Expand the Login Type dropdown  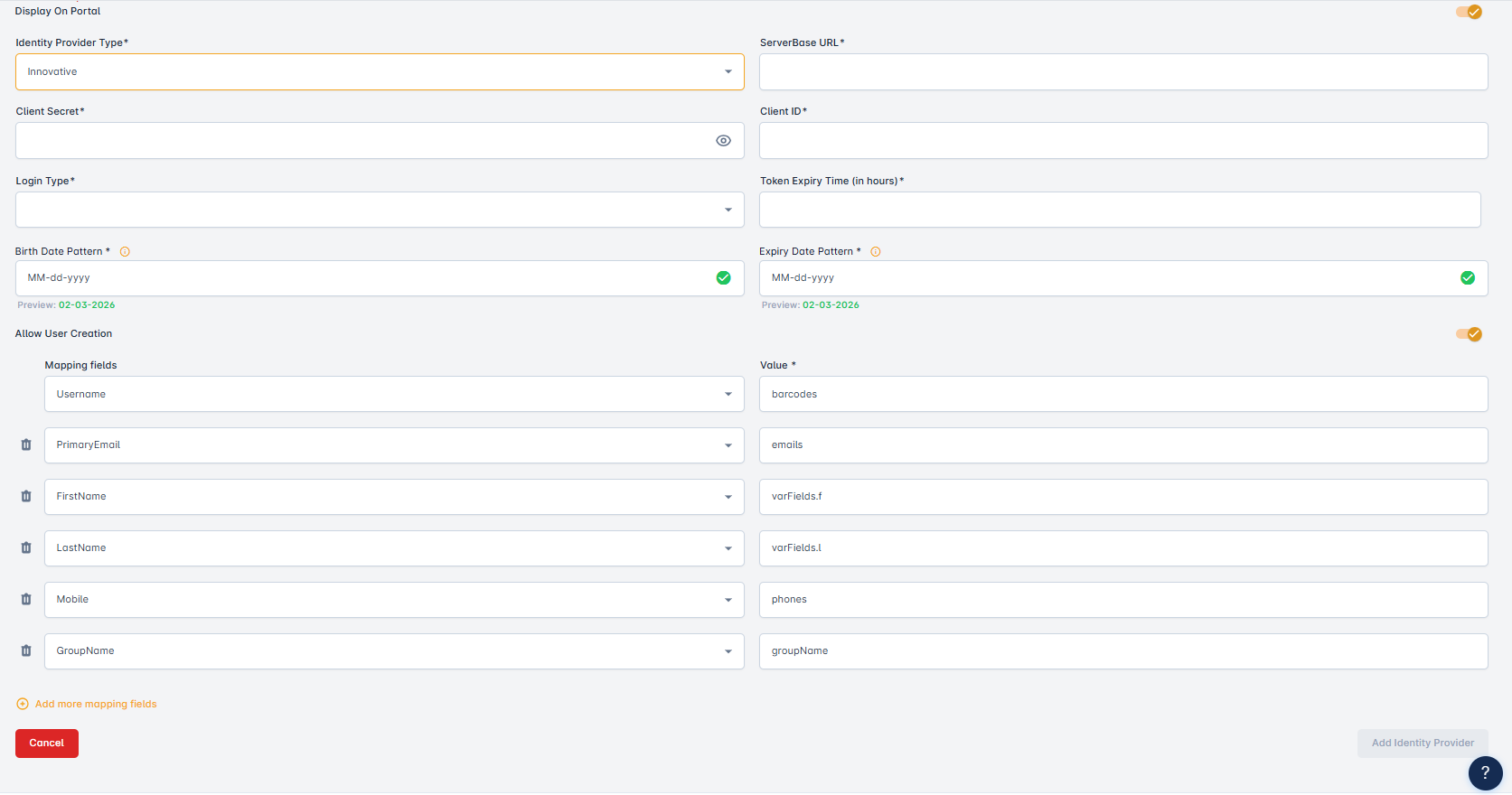click(380, 210)
